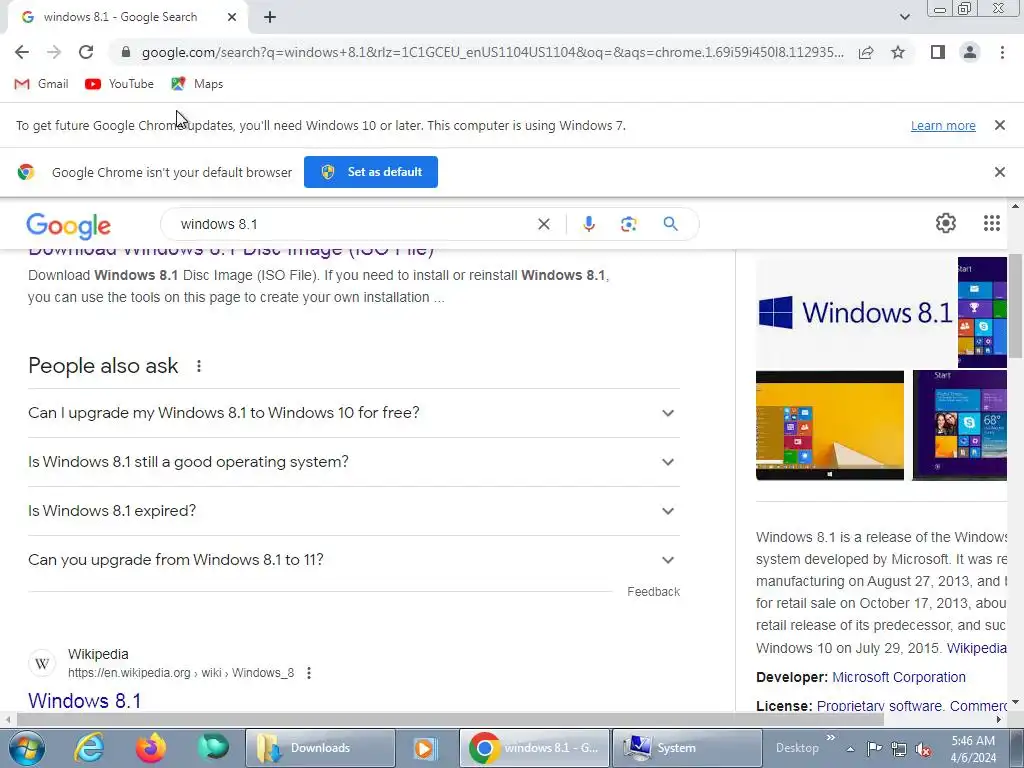1024x768 pixels.
Task: Open People also ask options menu
Action: tap(199, 366)
